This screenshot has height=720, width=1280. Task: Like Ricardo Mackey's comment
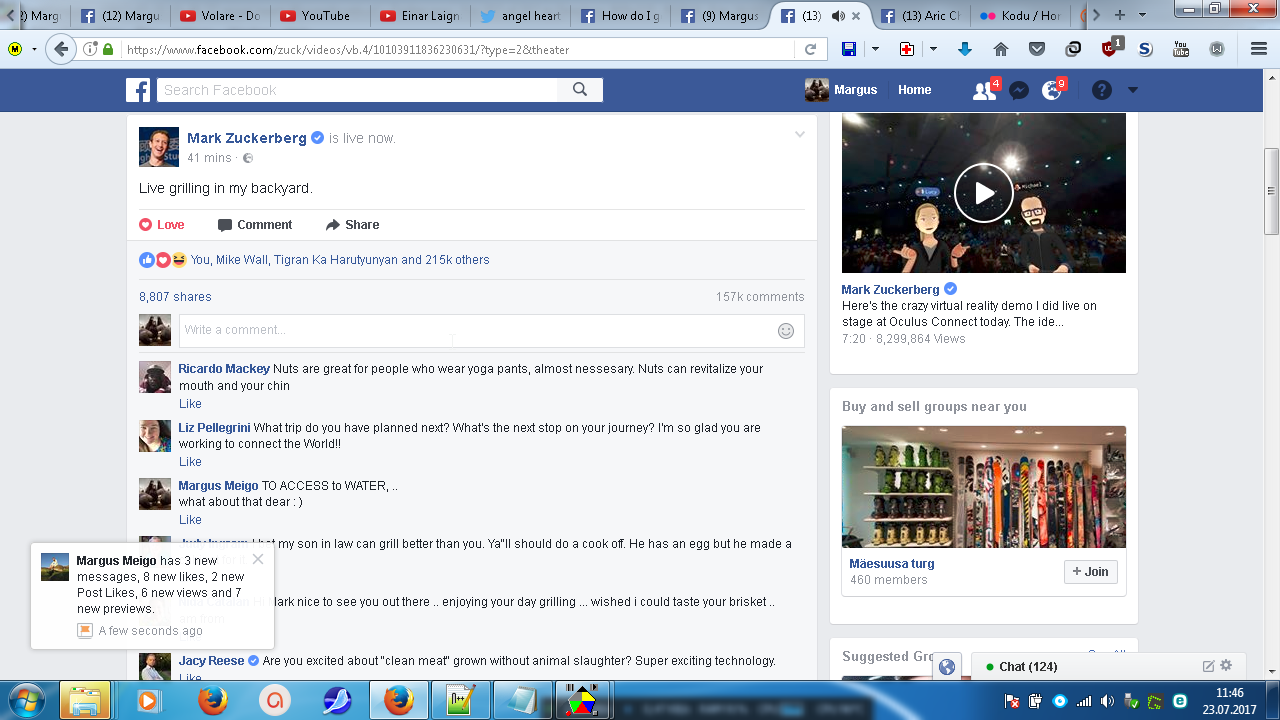190,404
